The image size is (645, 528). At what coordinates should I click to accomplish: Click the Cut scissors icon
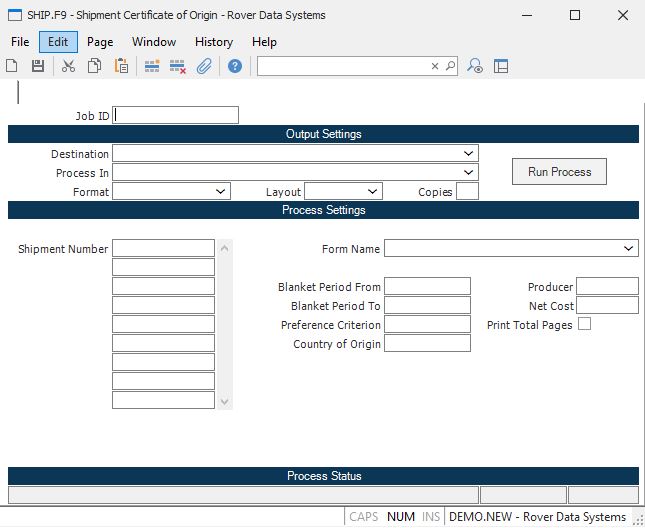pos(68,66)
